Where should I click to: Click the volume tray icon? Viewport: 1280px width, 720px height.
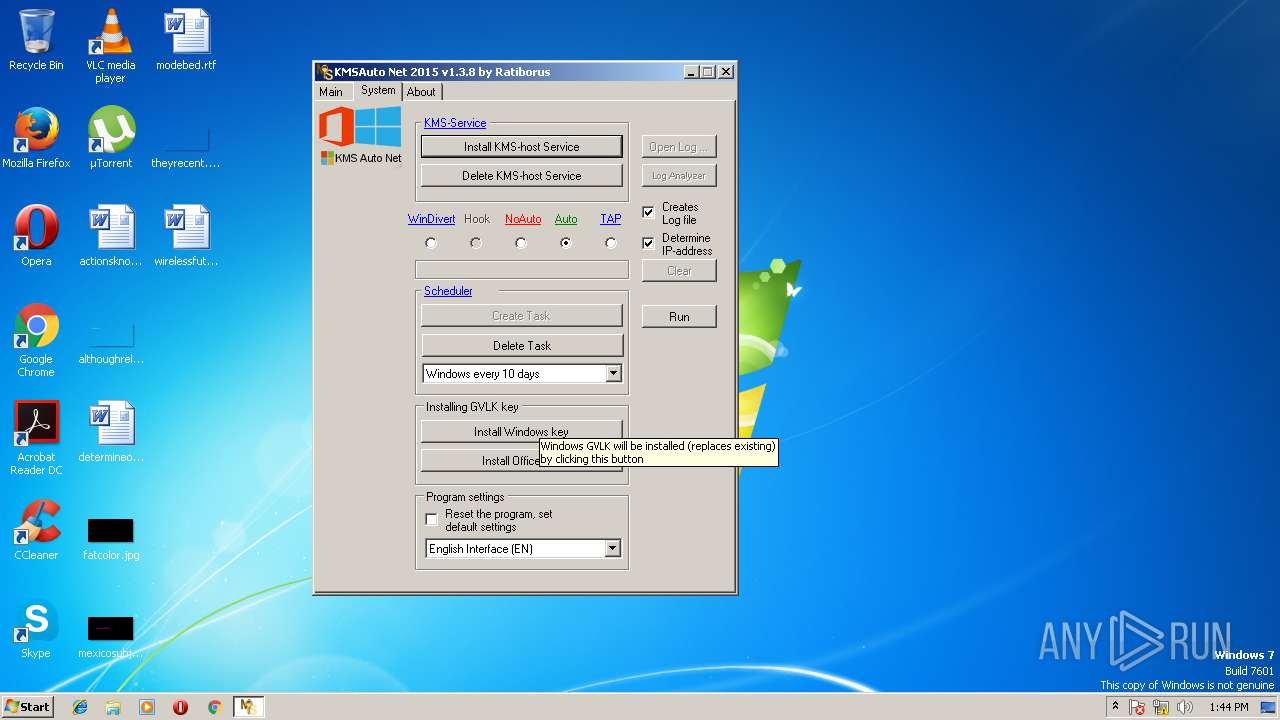tap(1185, 707)
